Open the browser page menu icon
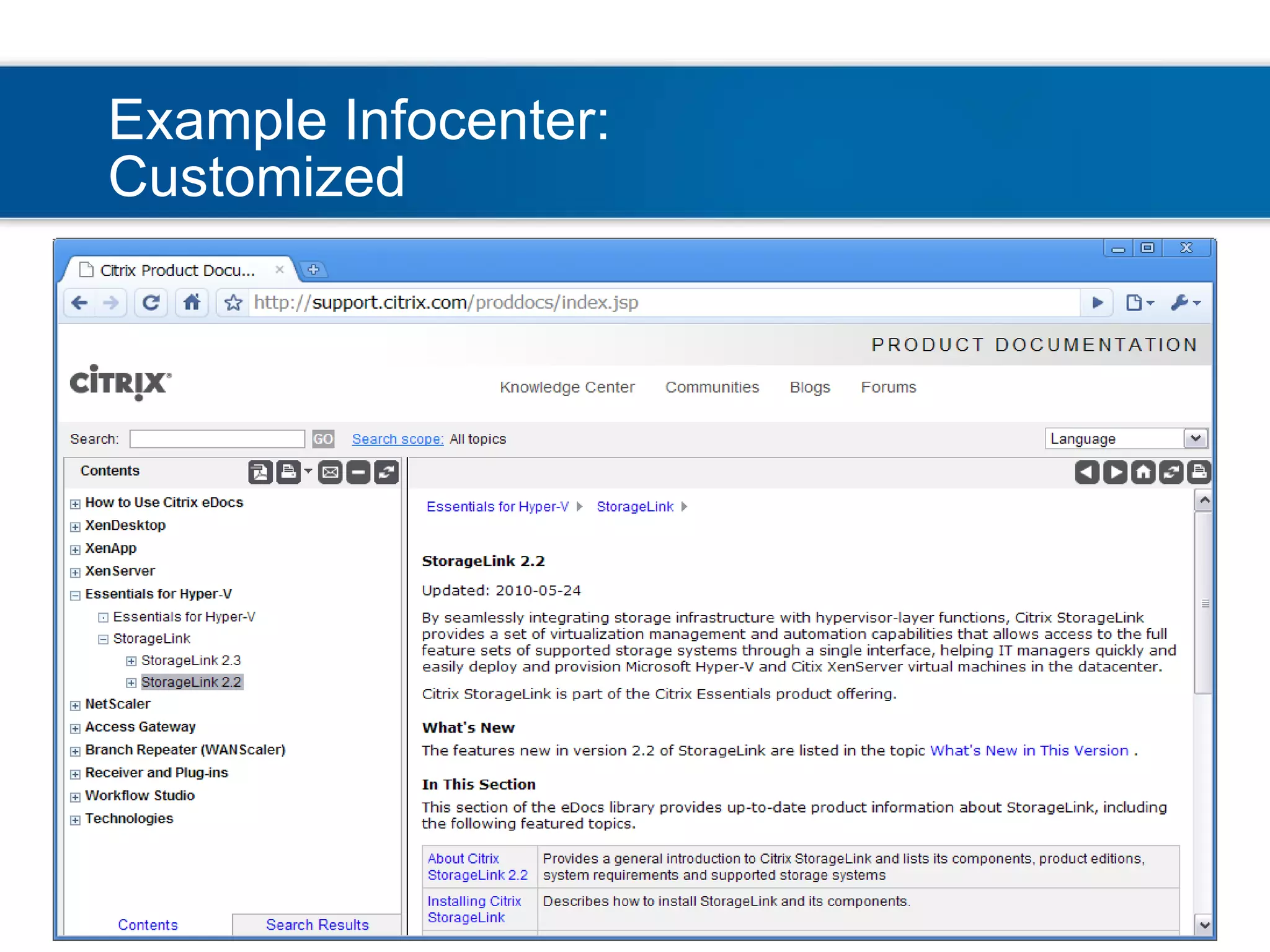1270x952 pixels. pyautogui.click(x=1140, y=302)
